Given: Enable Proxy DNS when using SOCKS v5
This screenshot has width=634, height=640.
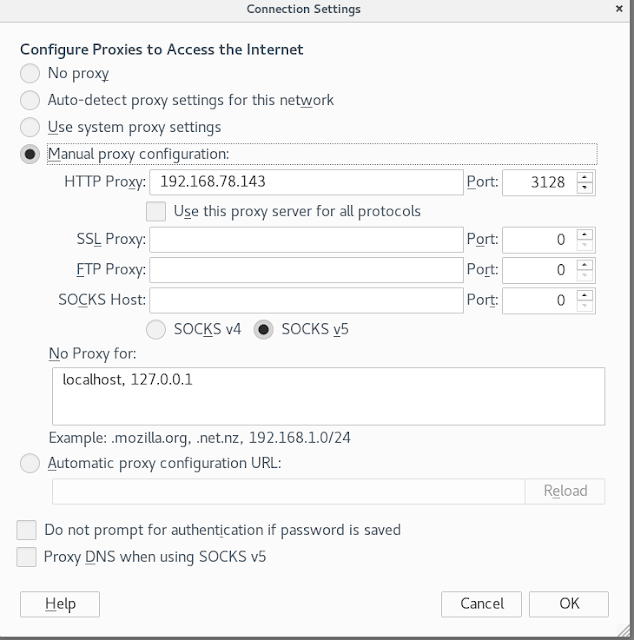Looking at the screenshot, I should pyautogui.click(x=27, y=557).
